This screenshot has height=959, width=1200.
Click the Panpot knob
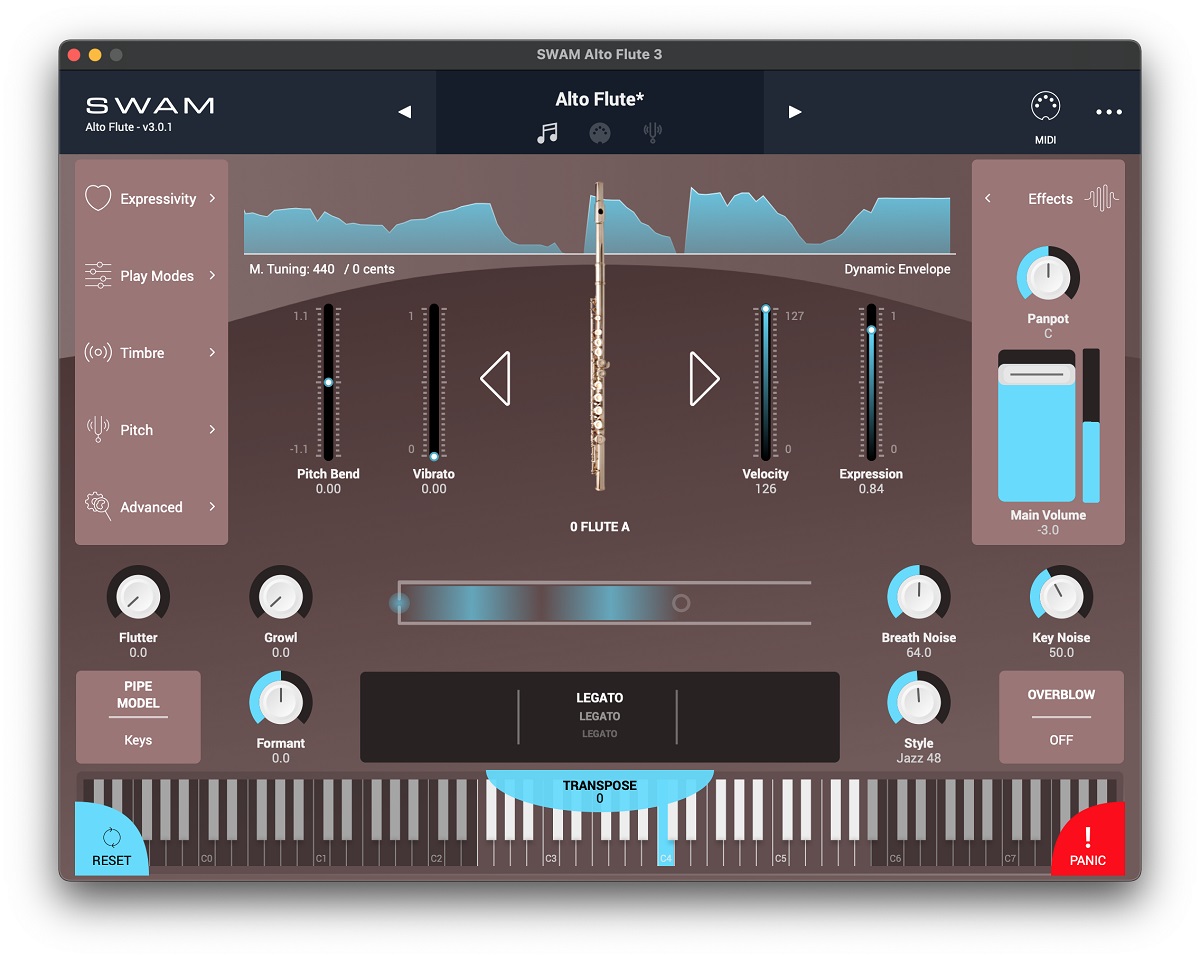click(x=1048, y=275)
